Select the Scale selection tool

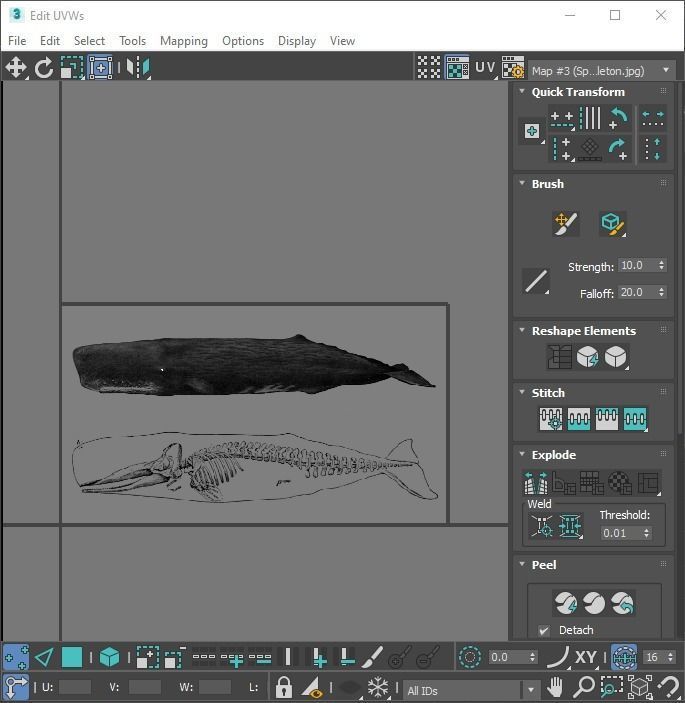72,68
